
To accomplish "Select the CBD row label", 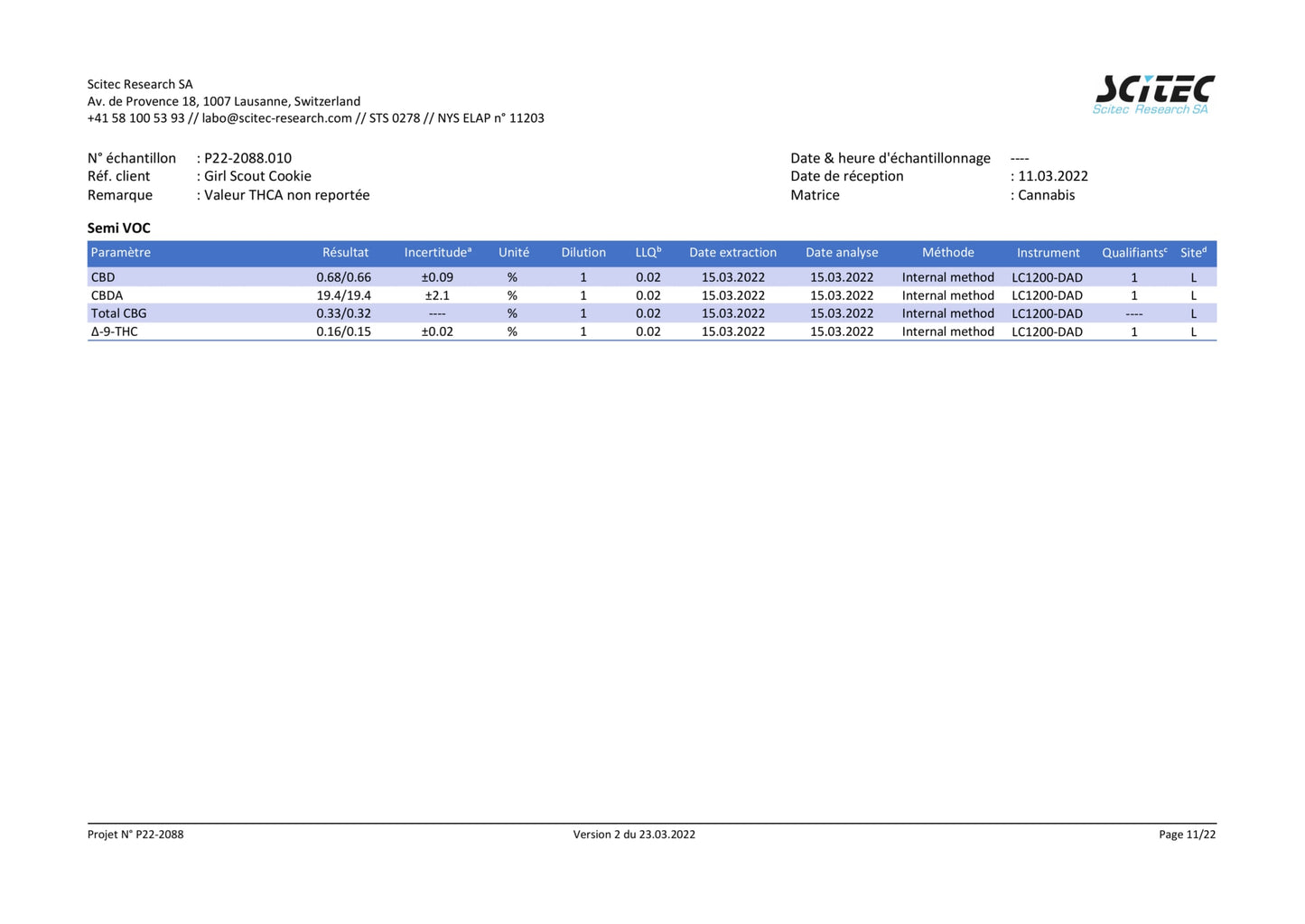I will [103, 277].
